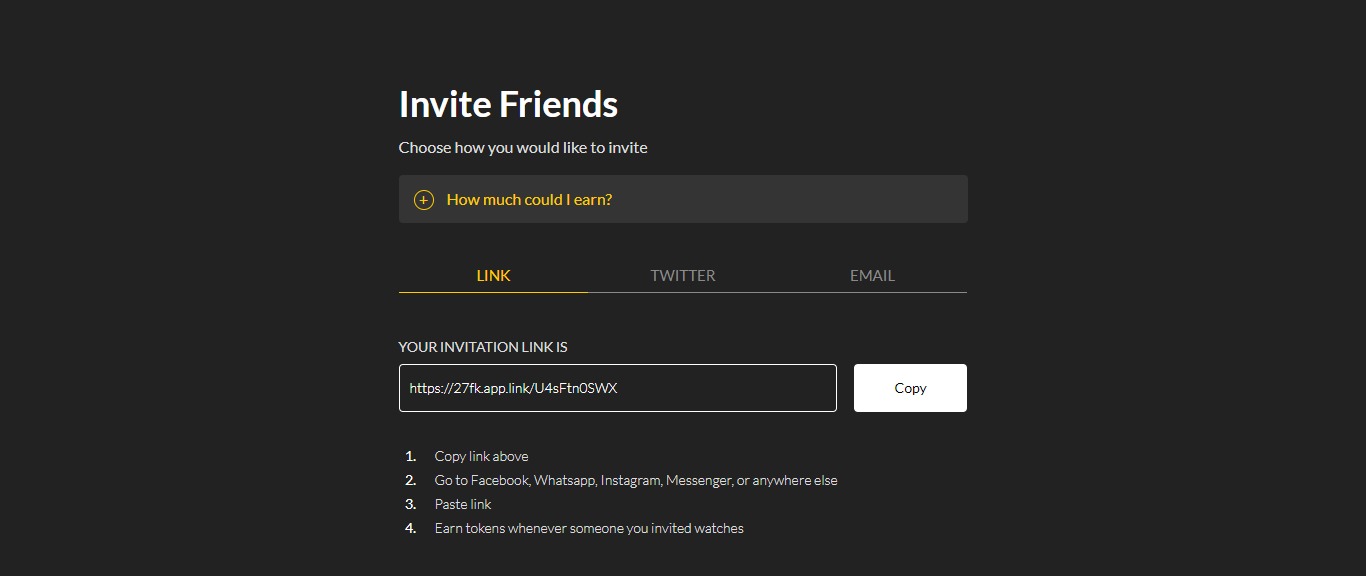
Task: Click the word "Messenger" in step two
Action: click(x=698, y=480)
